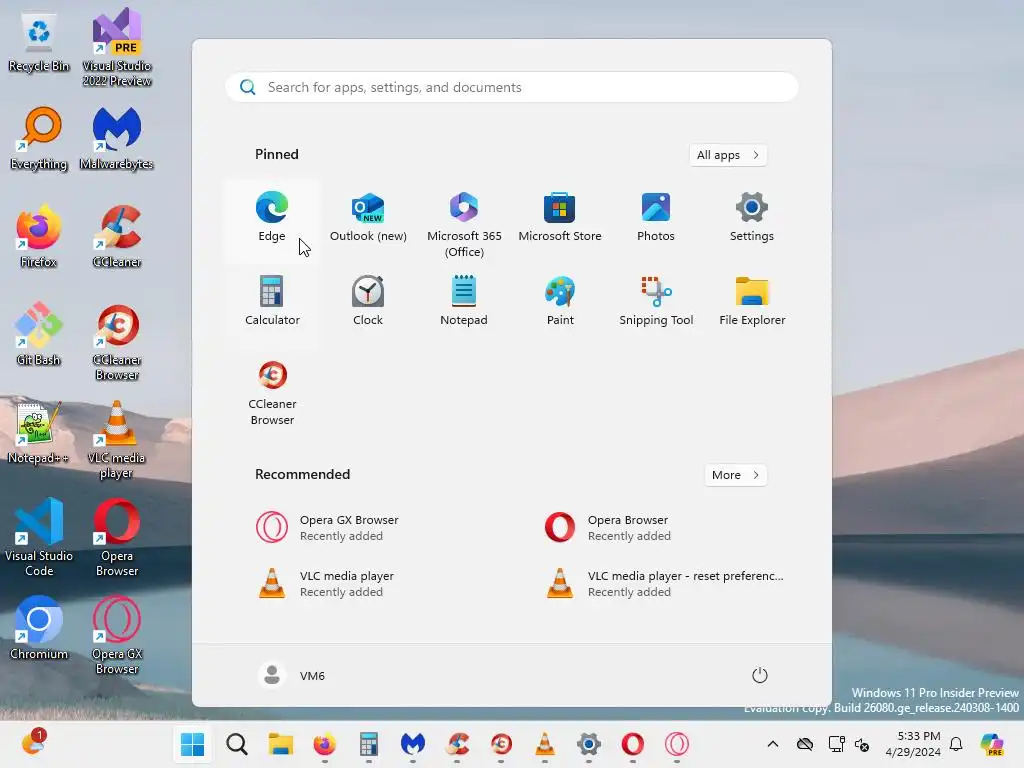This screenshot has height=768, width=1024.
Task: Launch CCleaner Browser pinned in Start
Action: coord(272,392)
